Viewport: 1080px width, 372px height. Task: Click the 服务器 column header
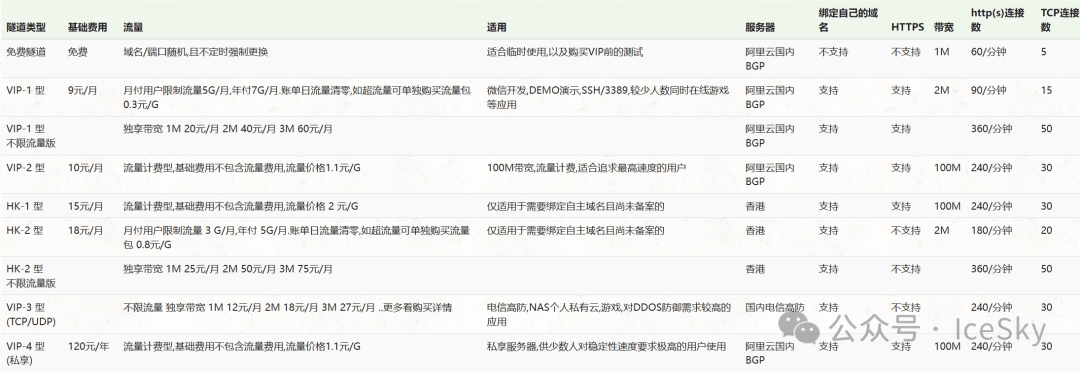[x=760, y=28]
